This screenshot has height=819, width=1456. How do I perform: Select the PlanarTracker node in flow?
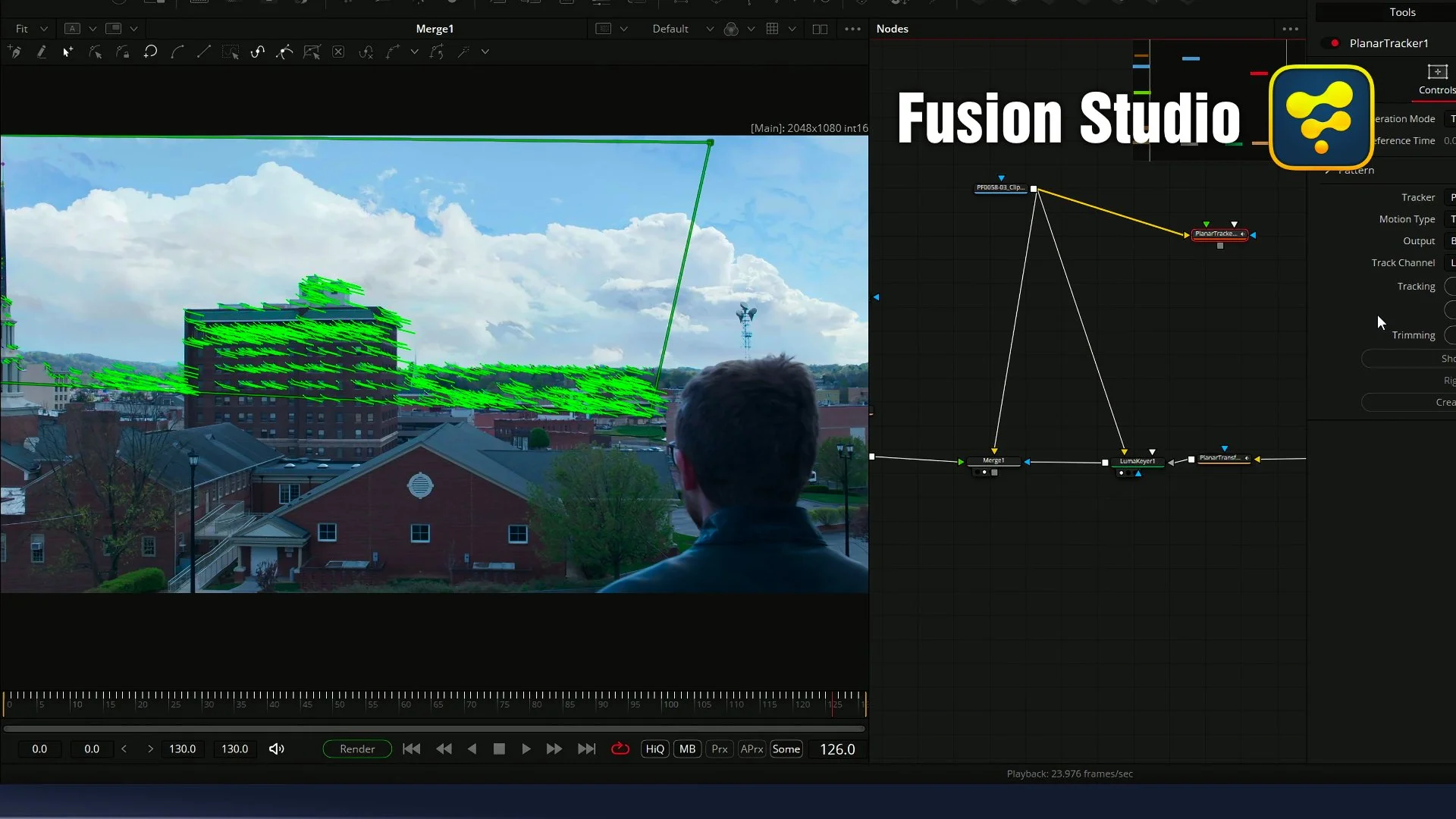click(x=1219, y=234)
